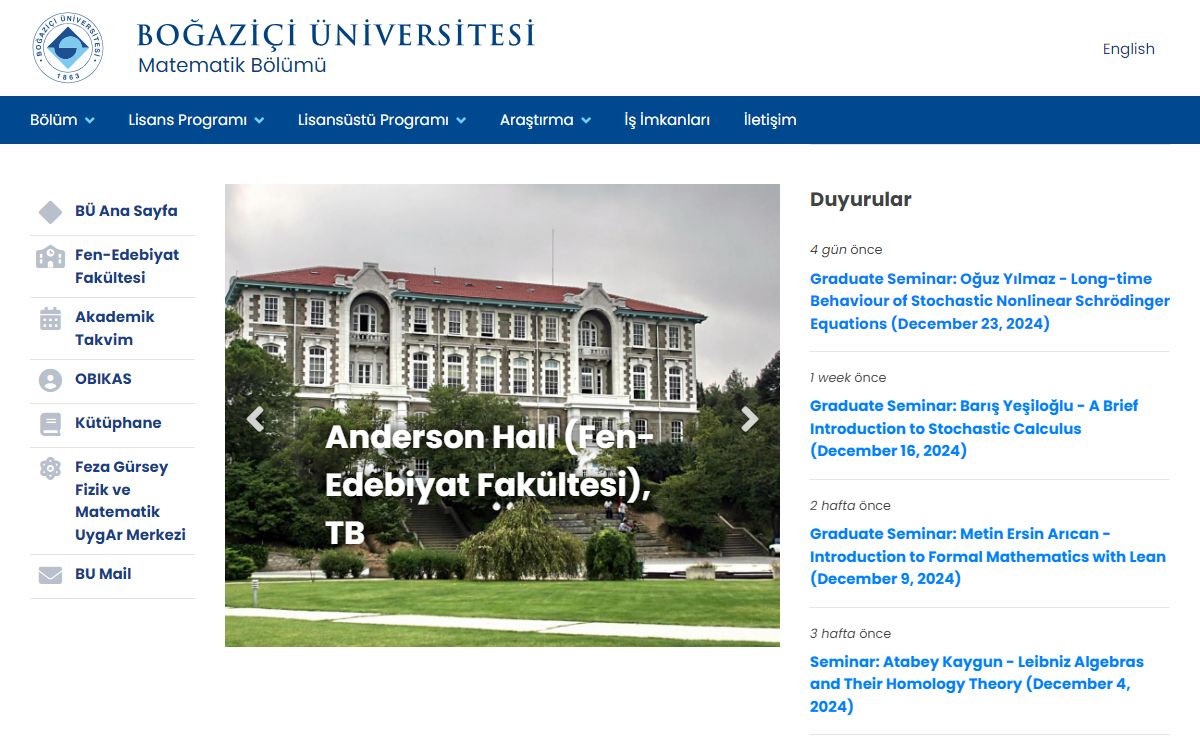
Task: Click the calendar icon beside Akademik Takvim
Action: 50,319
